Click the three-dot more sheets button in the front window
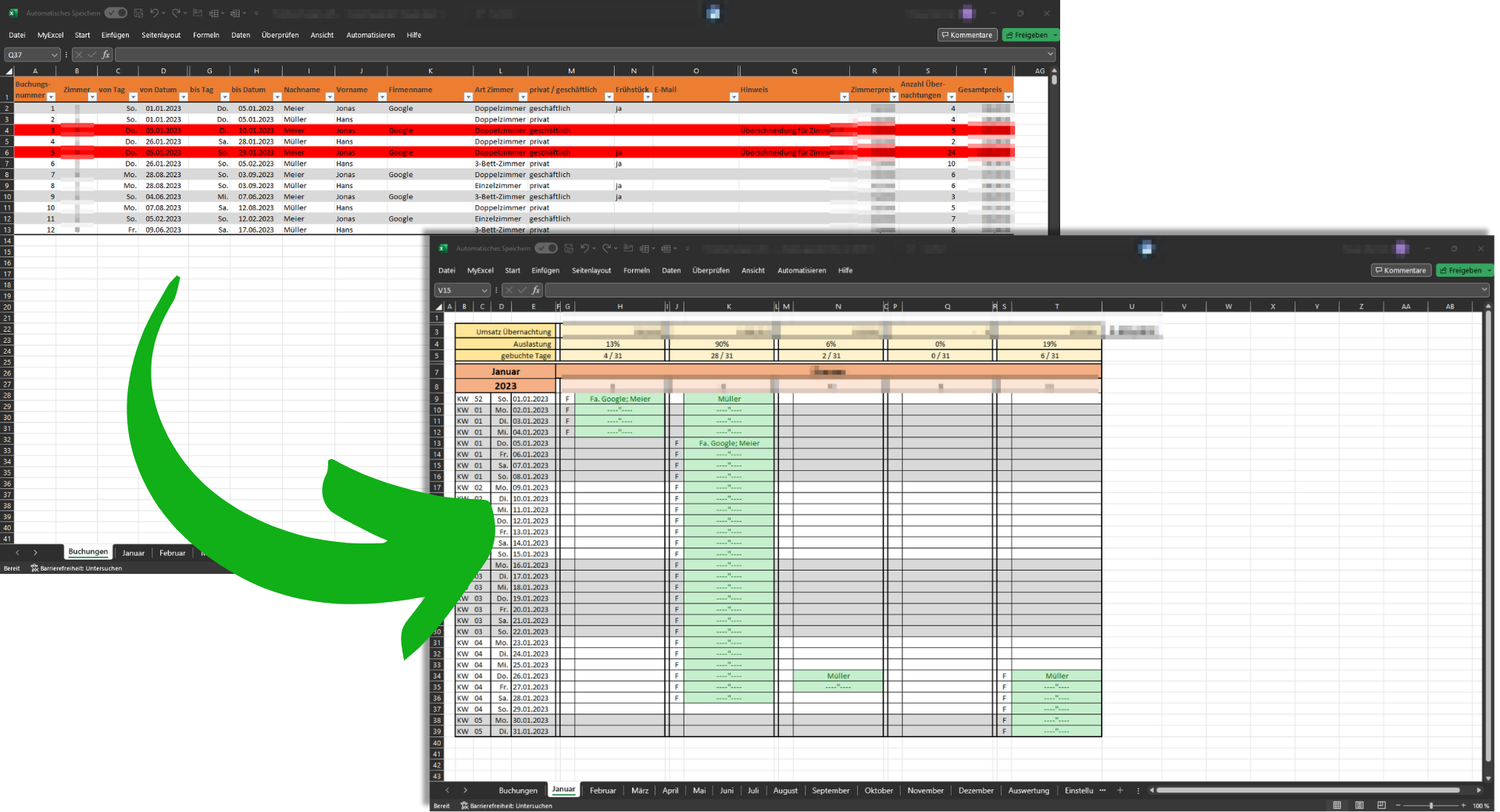Screen dimensions: 1500x812 click(1102, 790)
